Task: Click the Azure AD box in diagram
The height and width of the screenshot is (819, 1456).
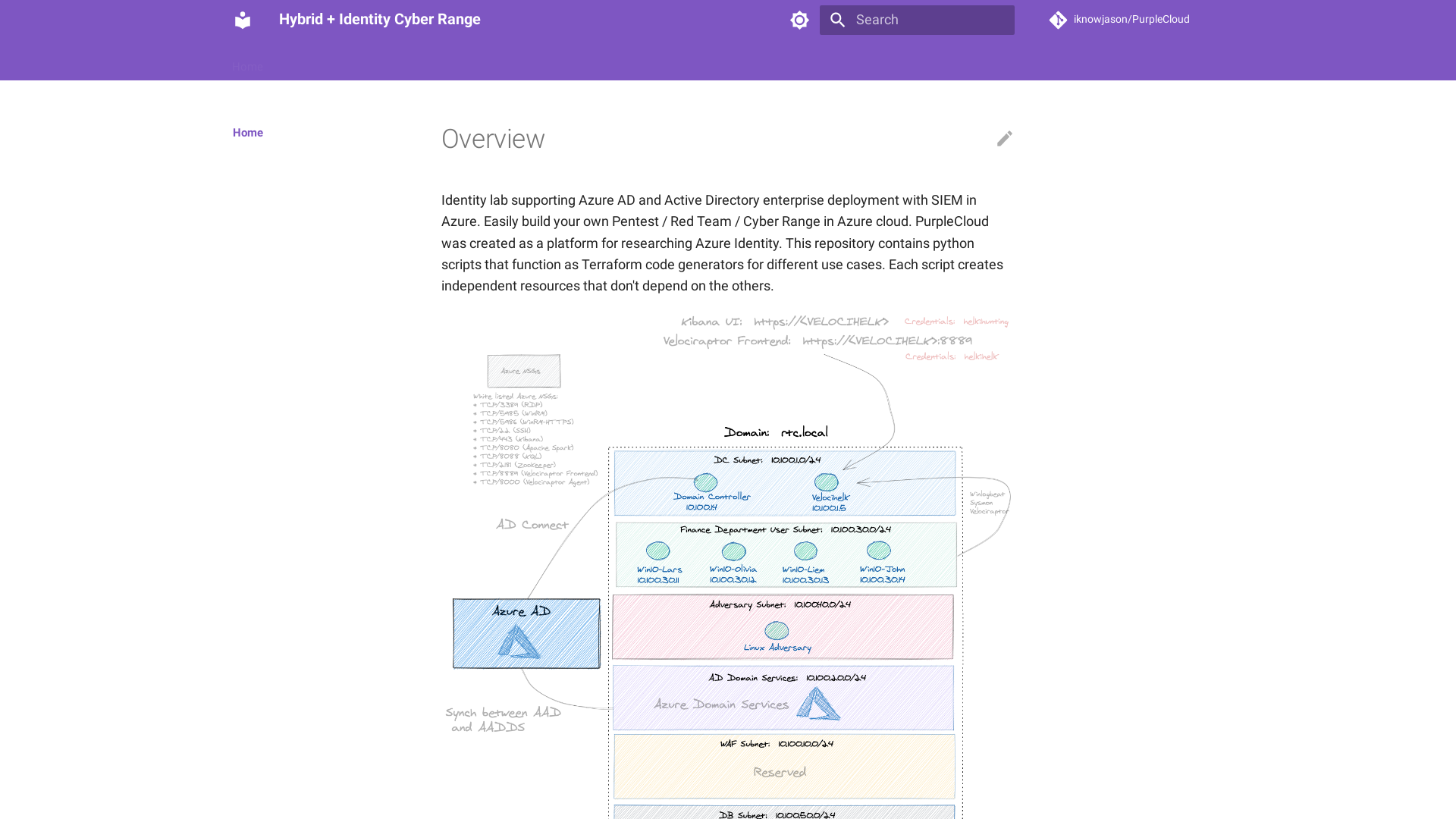Action: (526, 633)
